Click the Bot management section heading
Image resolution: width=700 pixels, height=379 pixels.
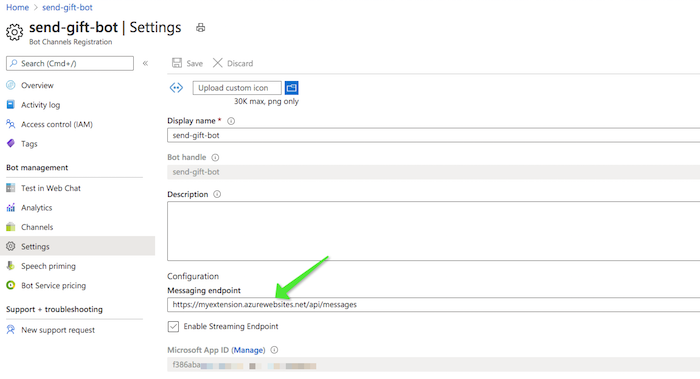(x=37, y=167)
